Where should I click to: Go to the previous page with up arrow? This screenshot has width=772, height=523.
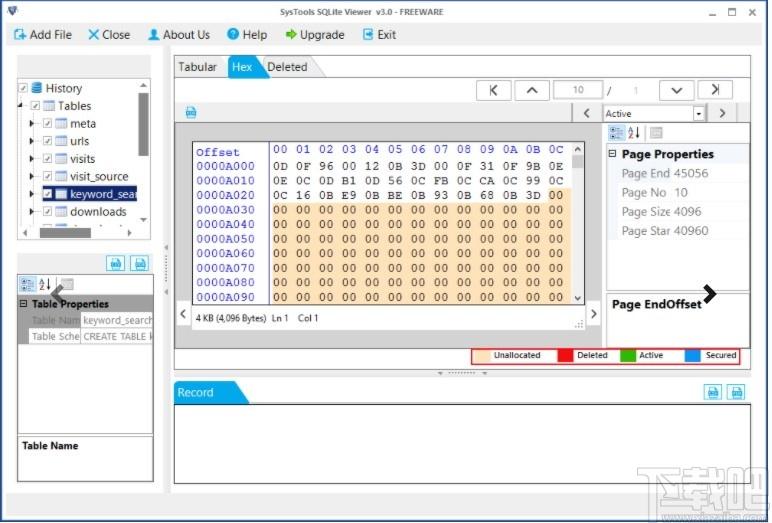(x=531, y=90)
